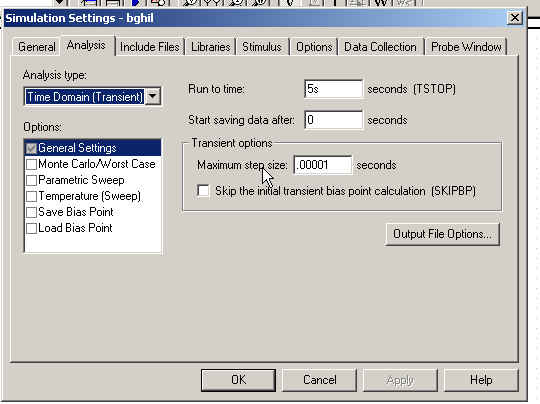
Task: Open the Probe Window tab
Action: pos(466,47)
